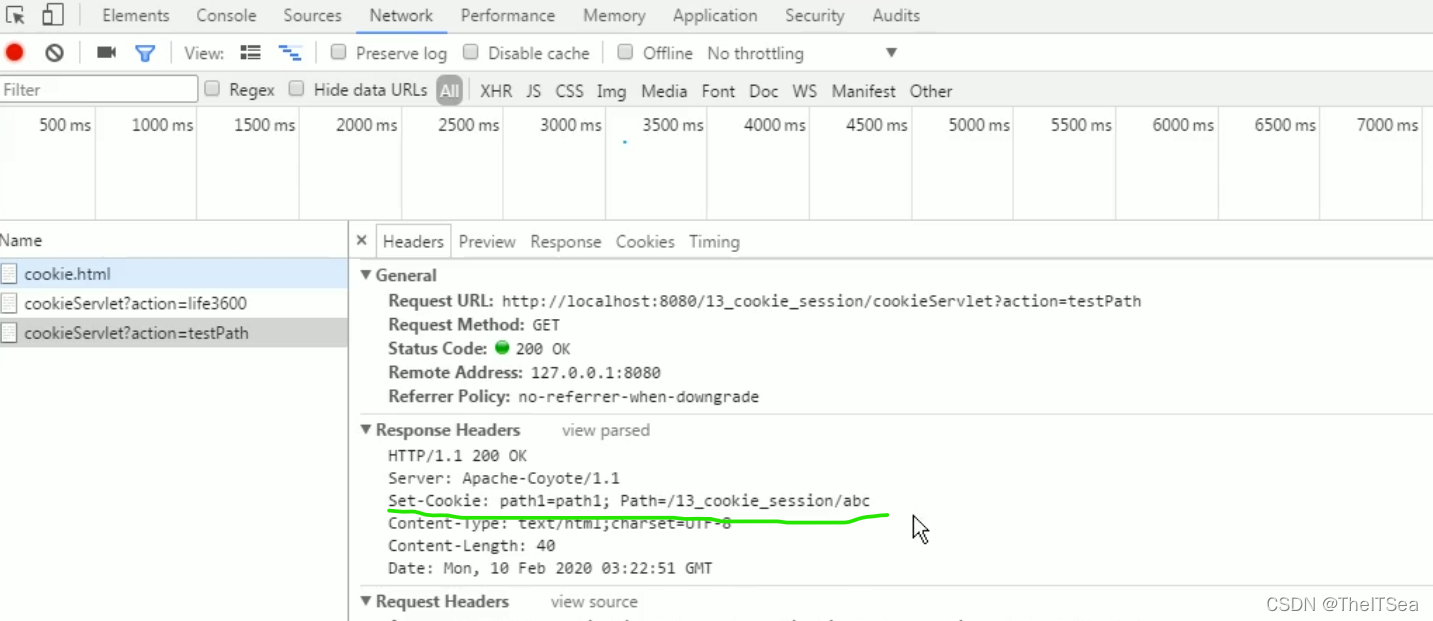Tick the Offline checkbox
This screenshot has width=1433, height=621.
pos(625,52)
